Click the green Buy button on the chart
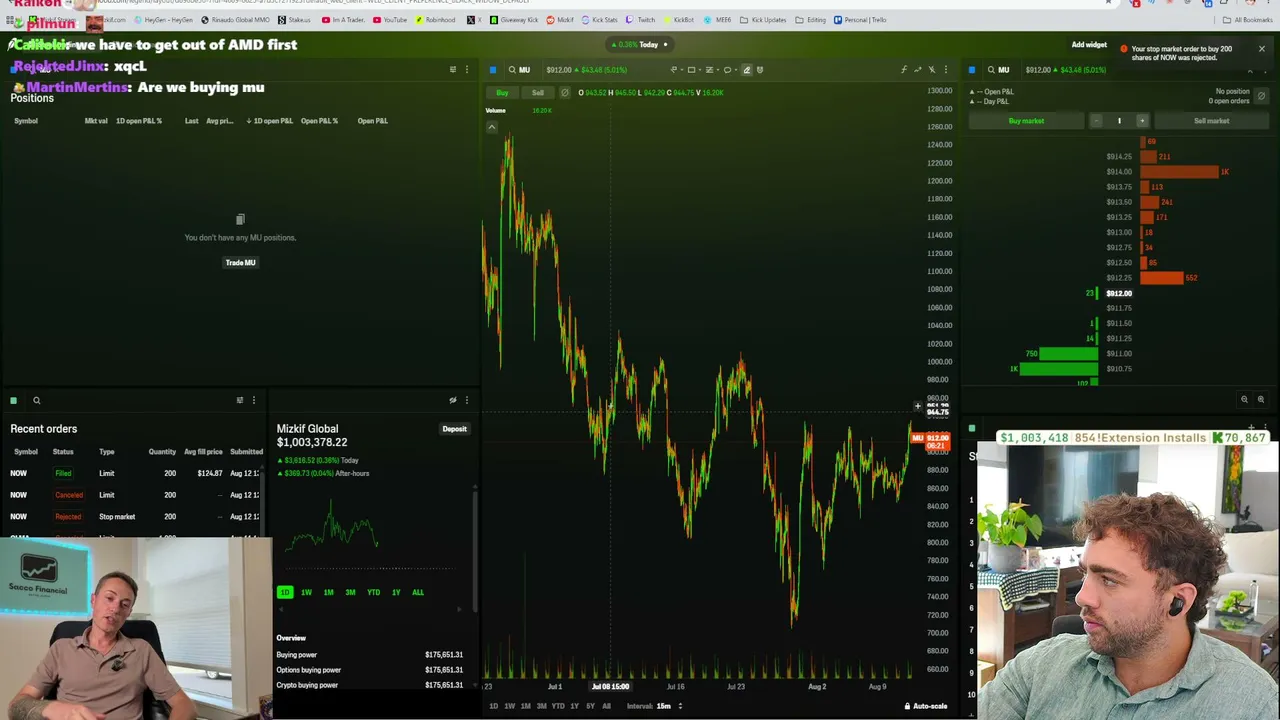Image resolution: width=1280 pixels, height=720 pixels. (502, 93)
